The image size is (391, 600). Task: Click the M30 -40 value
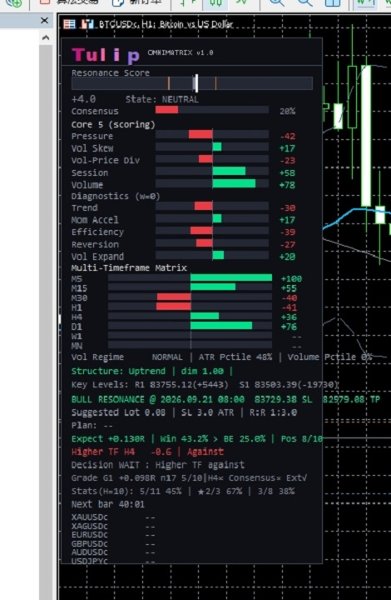point(289,298)
